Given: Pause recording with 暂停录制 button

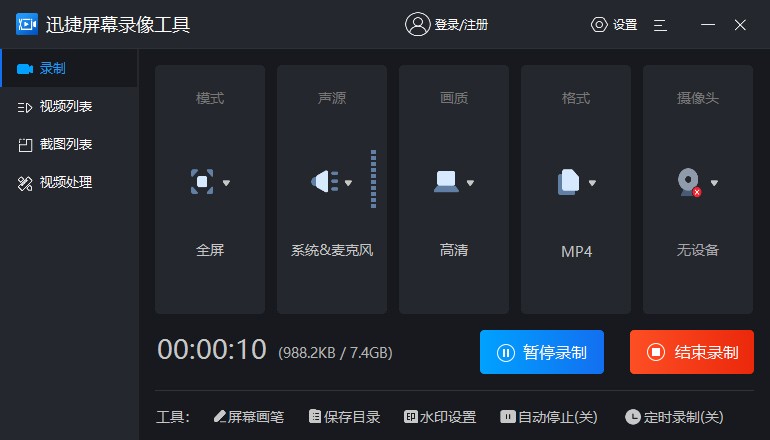Looking at the screenshot, I should [542, 352].
